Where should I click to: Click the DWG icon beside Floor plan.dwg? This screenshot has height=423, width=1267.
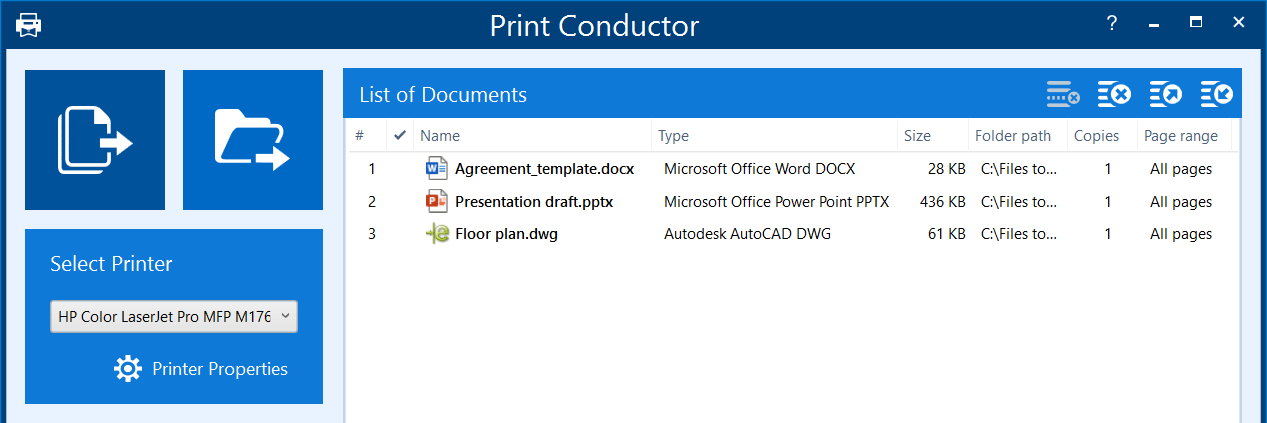[x=437, y=234]
